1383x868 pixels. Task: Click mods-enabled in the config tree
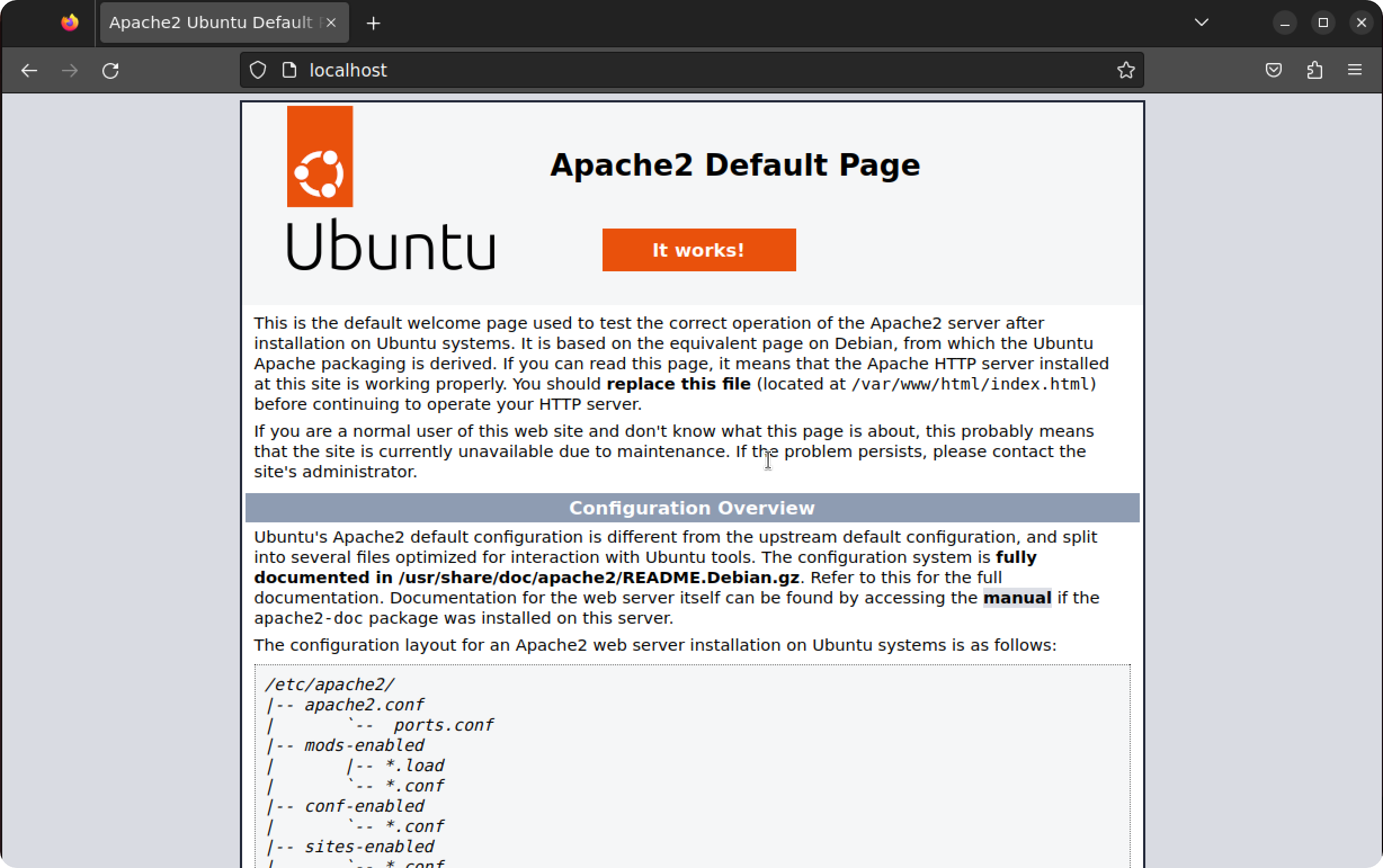pos(364,745)
